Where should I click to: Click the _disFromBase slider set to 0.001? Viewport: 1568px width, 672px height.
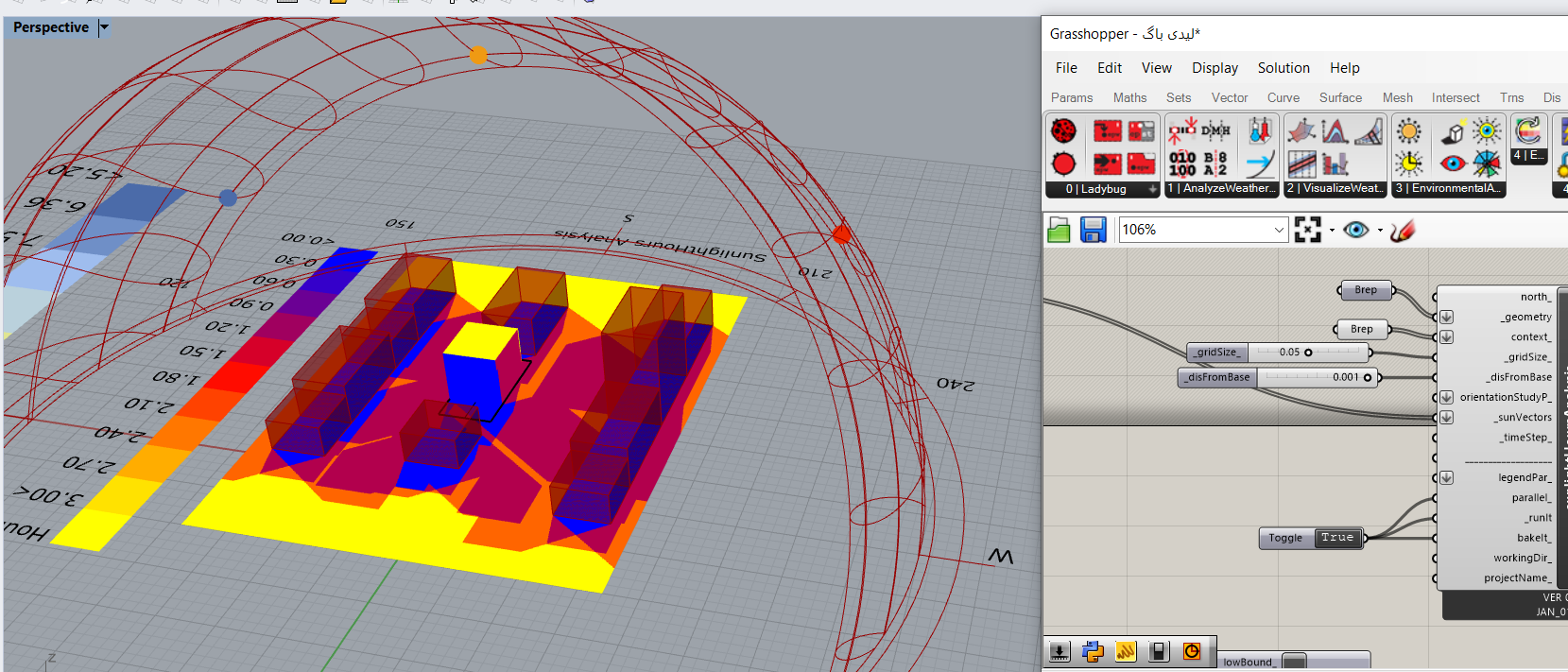(1279, 377)
